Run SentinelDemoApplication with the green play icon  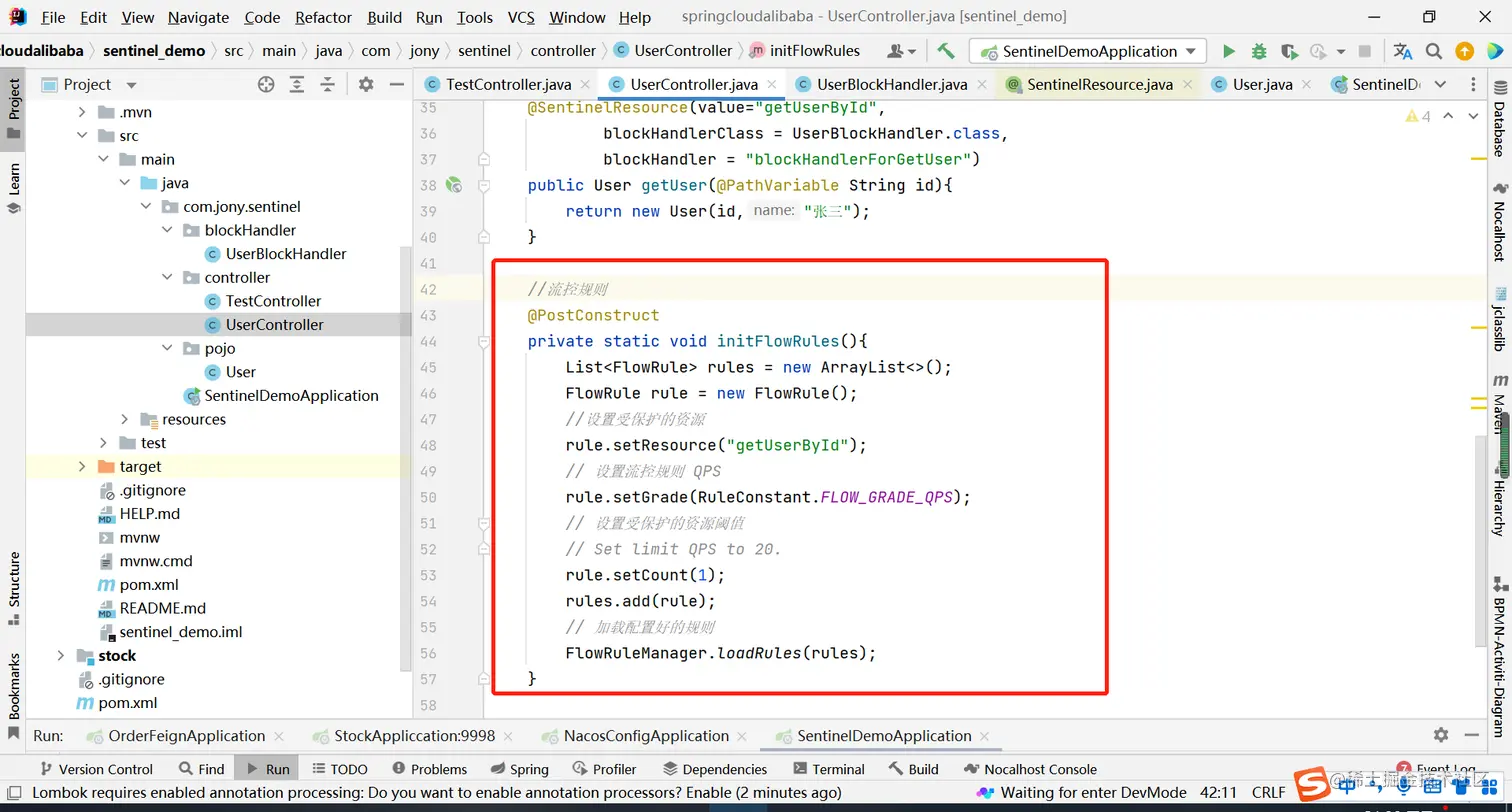click(1229, 51)
